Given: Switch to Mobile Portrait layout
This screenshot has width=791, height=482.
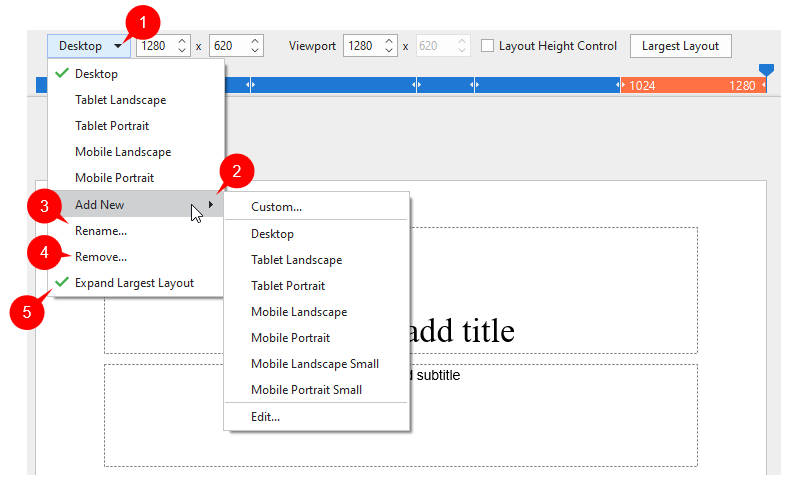Looking at the screenshot, I should tap(114, 178).
